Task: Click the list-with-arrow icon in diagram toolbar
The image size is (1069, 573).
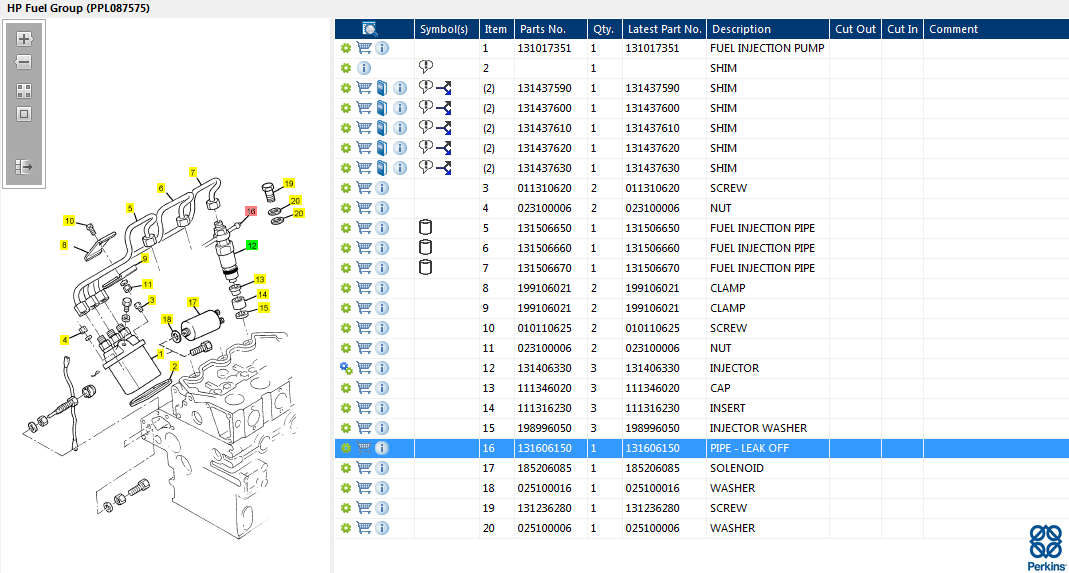Action: (x=24, y=167)
